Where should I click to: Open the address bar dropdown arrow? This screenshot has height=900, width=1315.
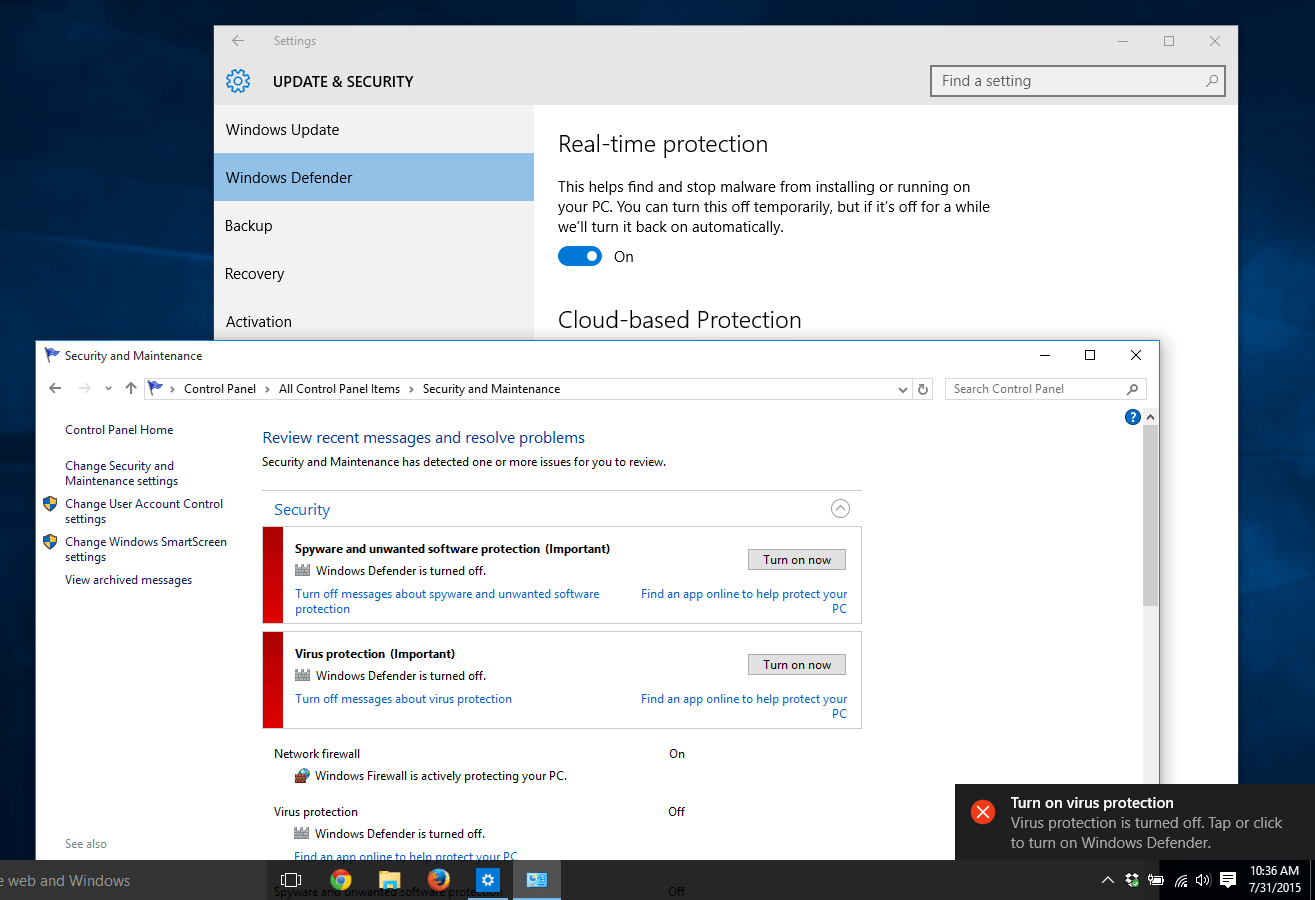tap(902, 389)
